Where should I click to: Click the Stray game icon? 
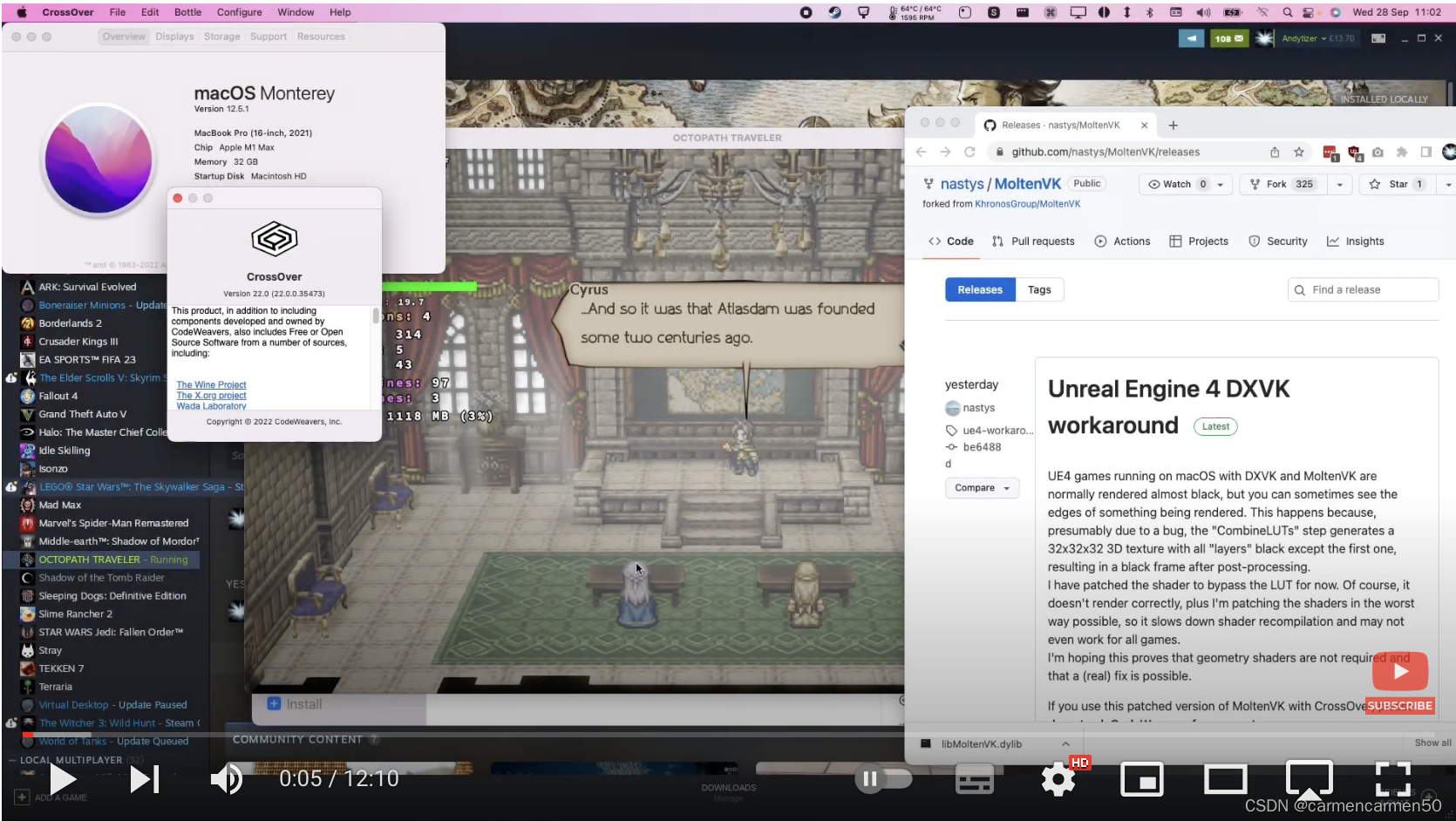[x=28, y=650]
